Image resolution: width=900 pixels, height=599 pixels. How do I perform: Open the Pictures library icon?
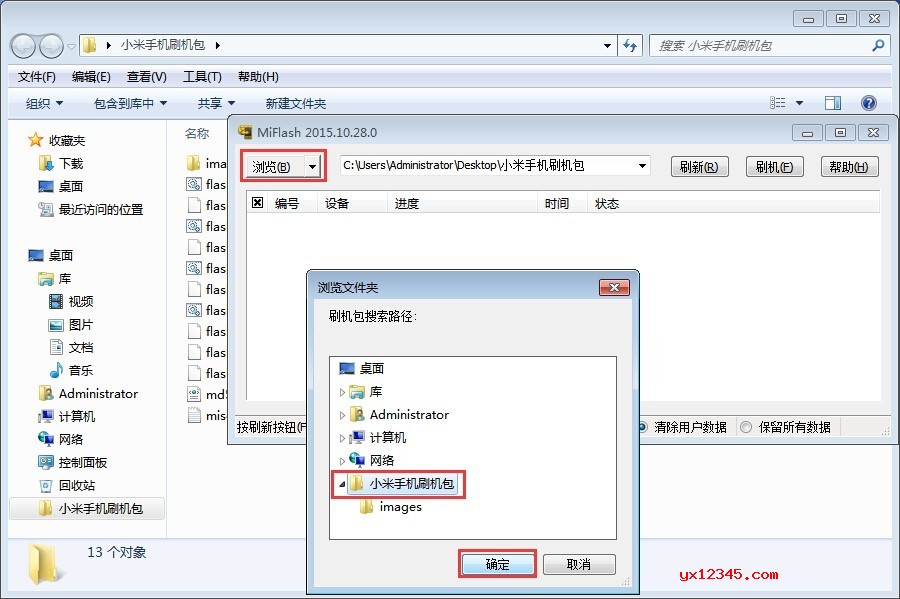[56, 325]
